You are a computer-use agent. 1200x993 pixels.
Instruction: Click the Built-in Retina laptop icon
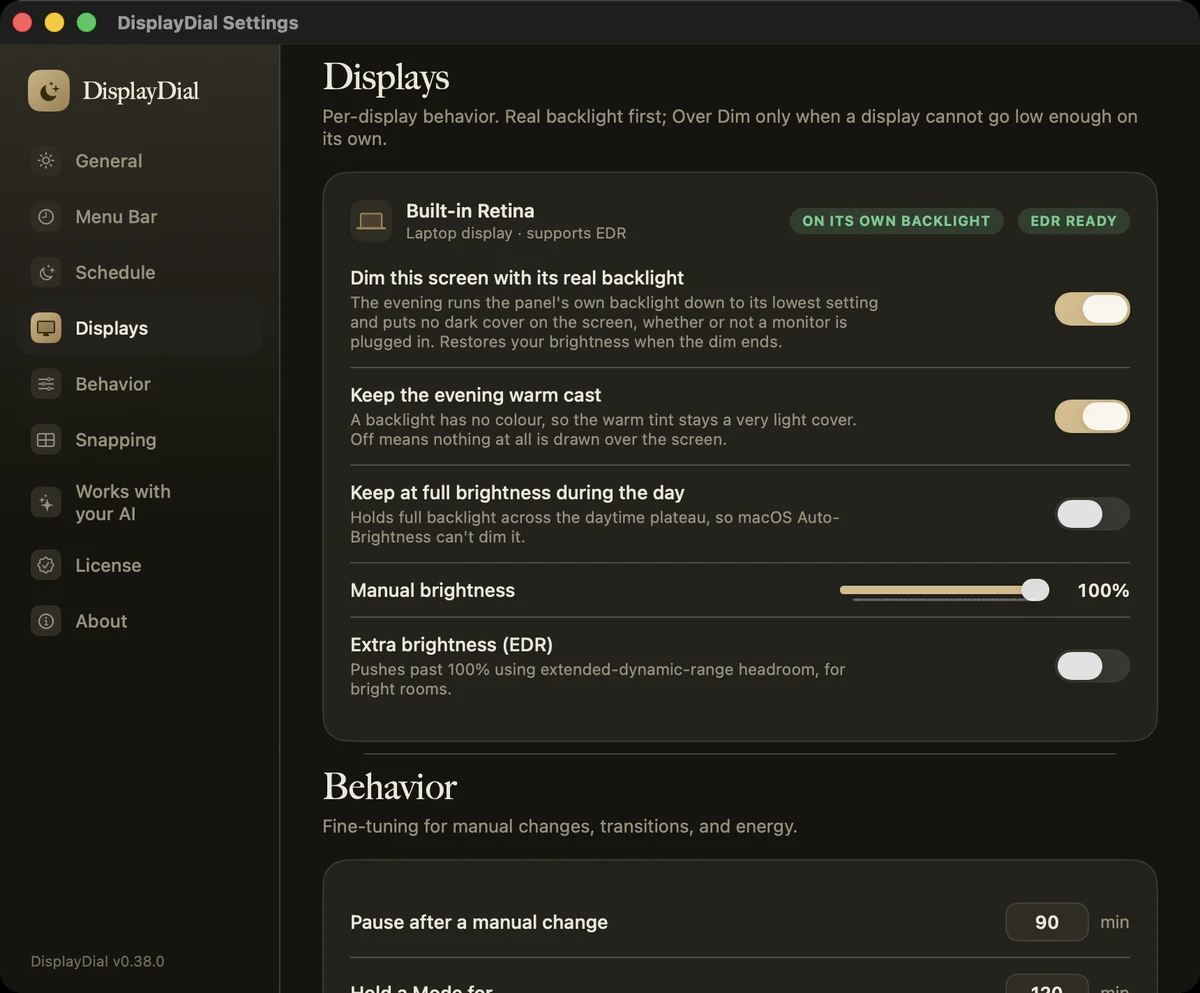point(371,221)
